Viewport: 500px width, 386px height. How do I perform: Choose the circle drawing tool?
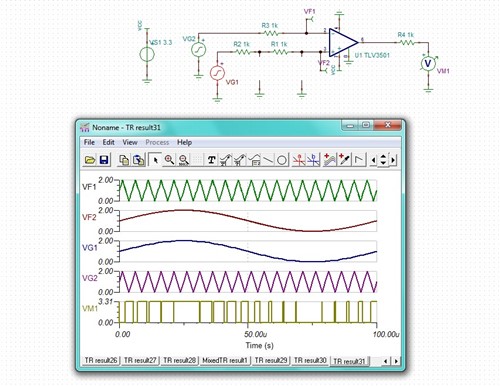(282, 160)
